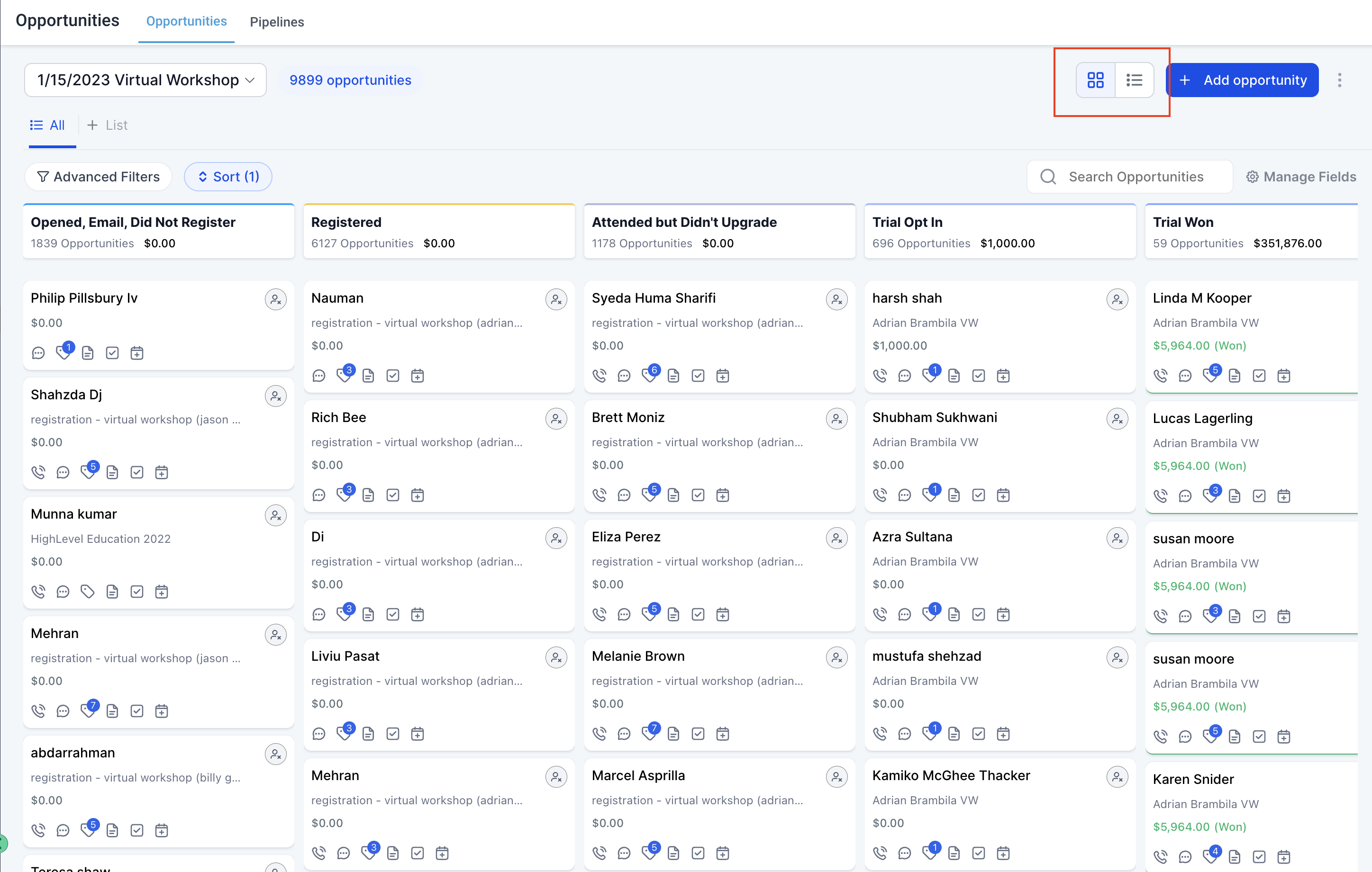Open conversation icon on Marcel Asprilla card

(625, 853)
